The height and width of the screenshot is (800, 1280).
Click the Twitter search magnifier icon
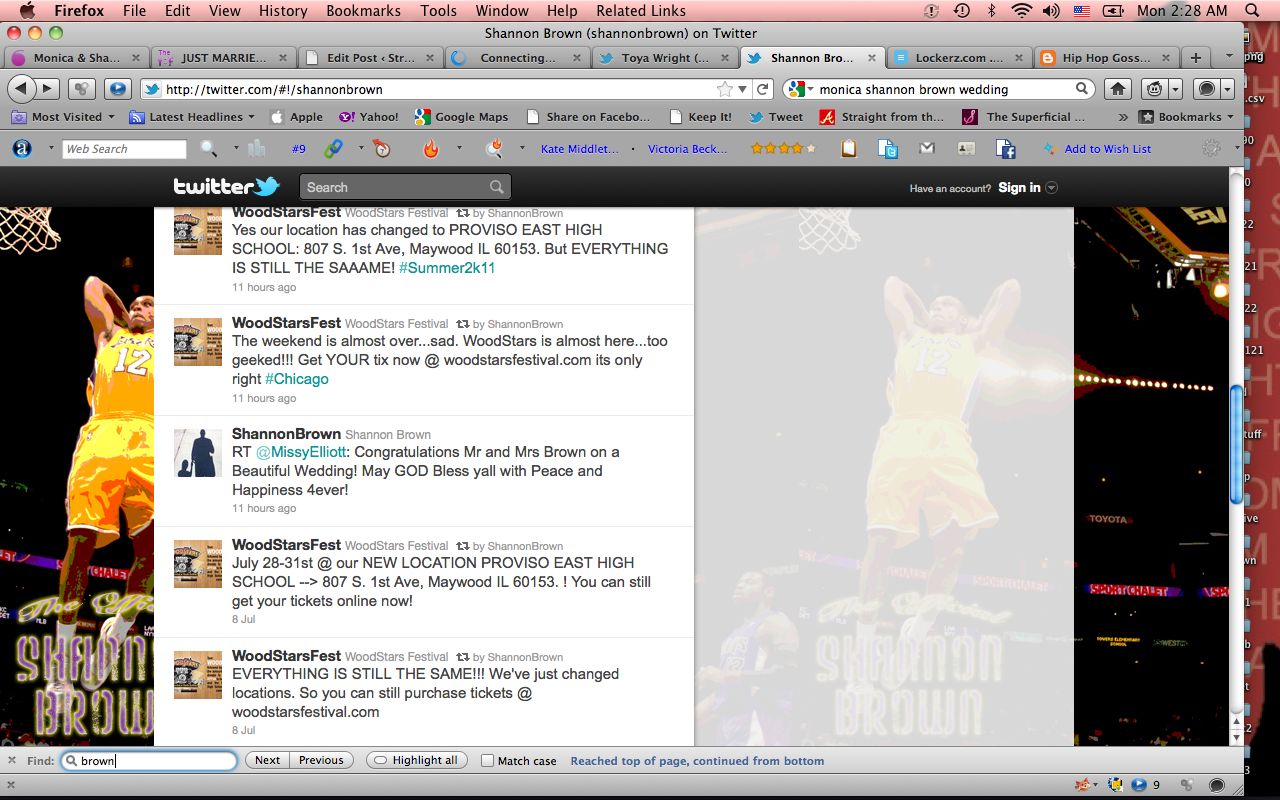497,187
